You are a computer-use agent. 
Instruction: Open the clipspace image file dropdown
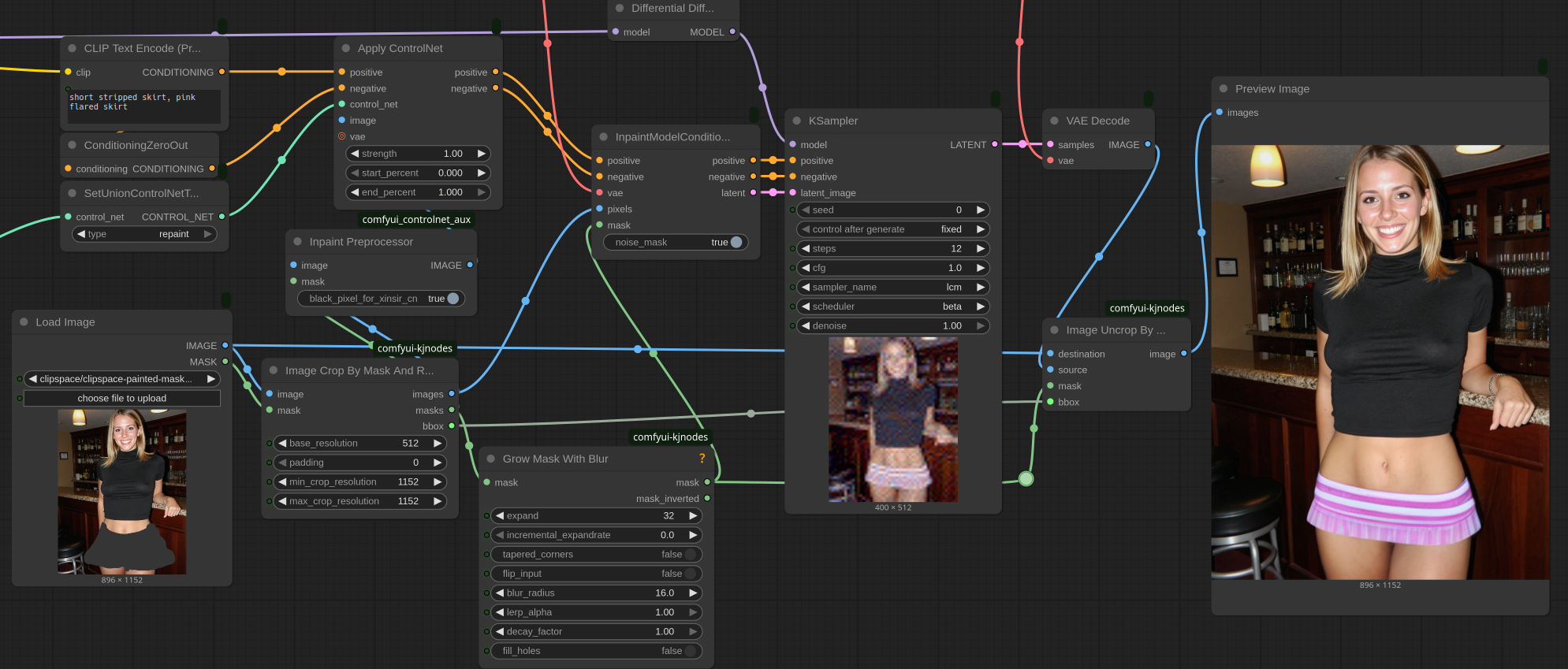point(122,379)
